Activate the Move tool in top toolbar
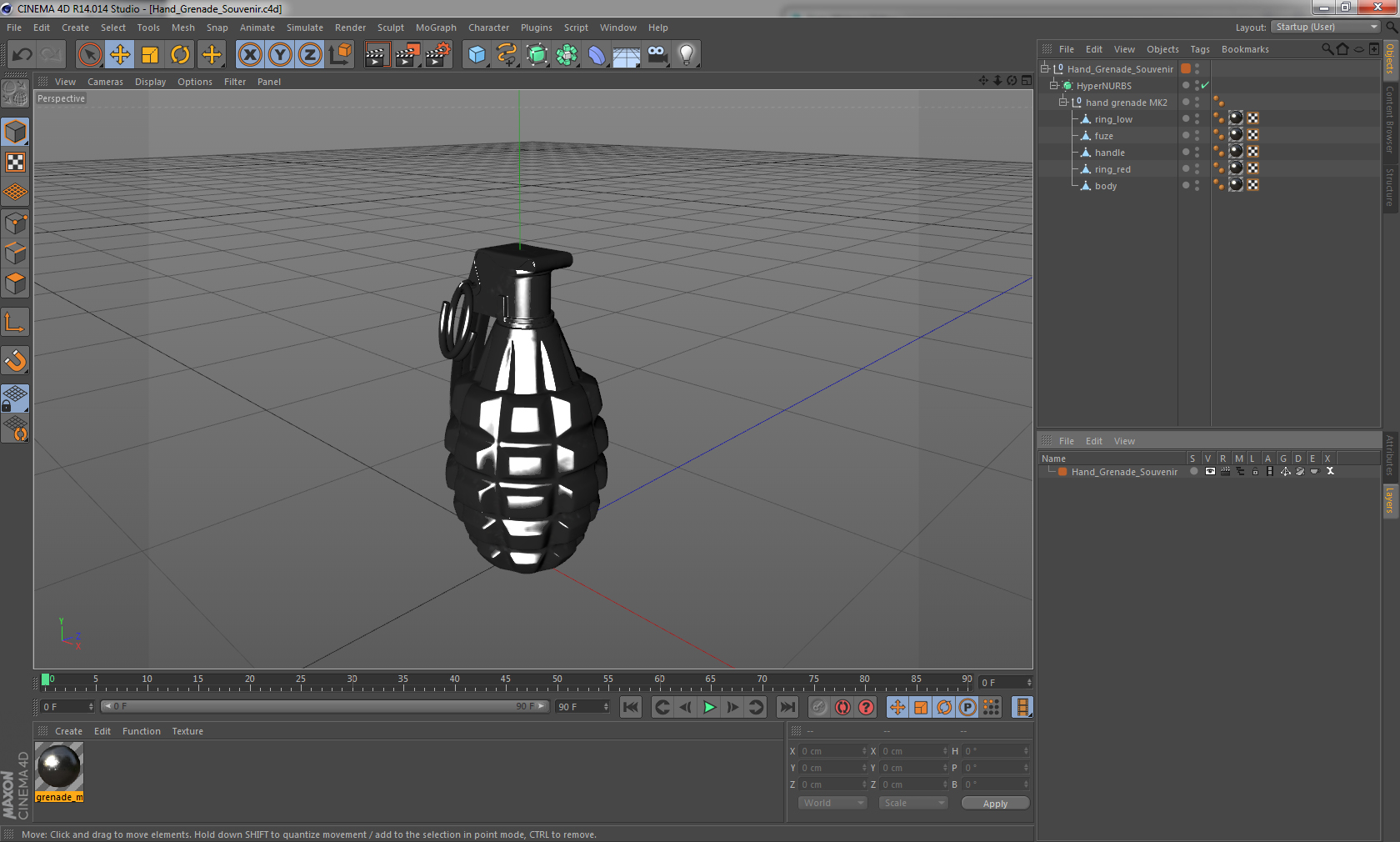 [x=120, y=55]
